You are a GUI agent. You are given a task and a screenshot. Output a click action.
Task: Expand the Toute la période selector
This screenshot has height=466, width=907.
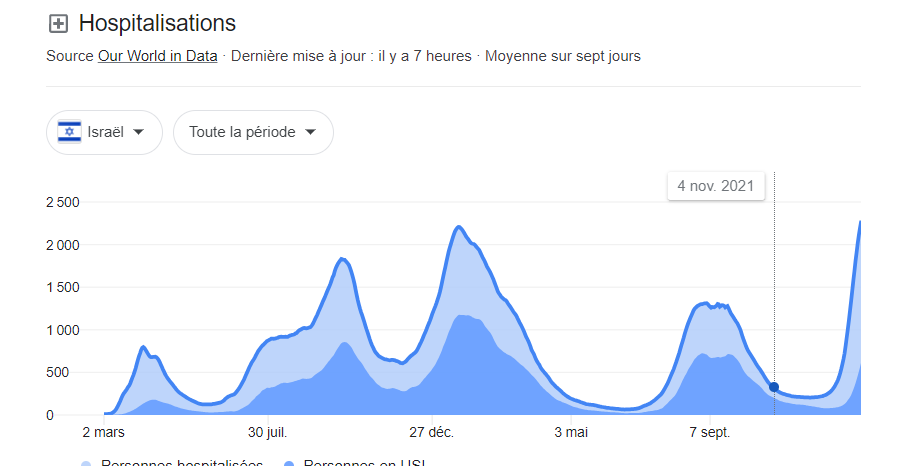coord(253,132)
